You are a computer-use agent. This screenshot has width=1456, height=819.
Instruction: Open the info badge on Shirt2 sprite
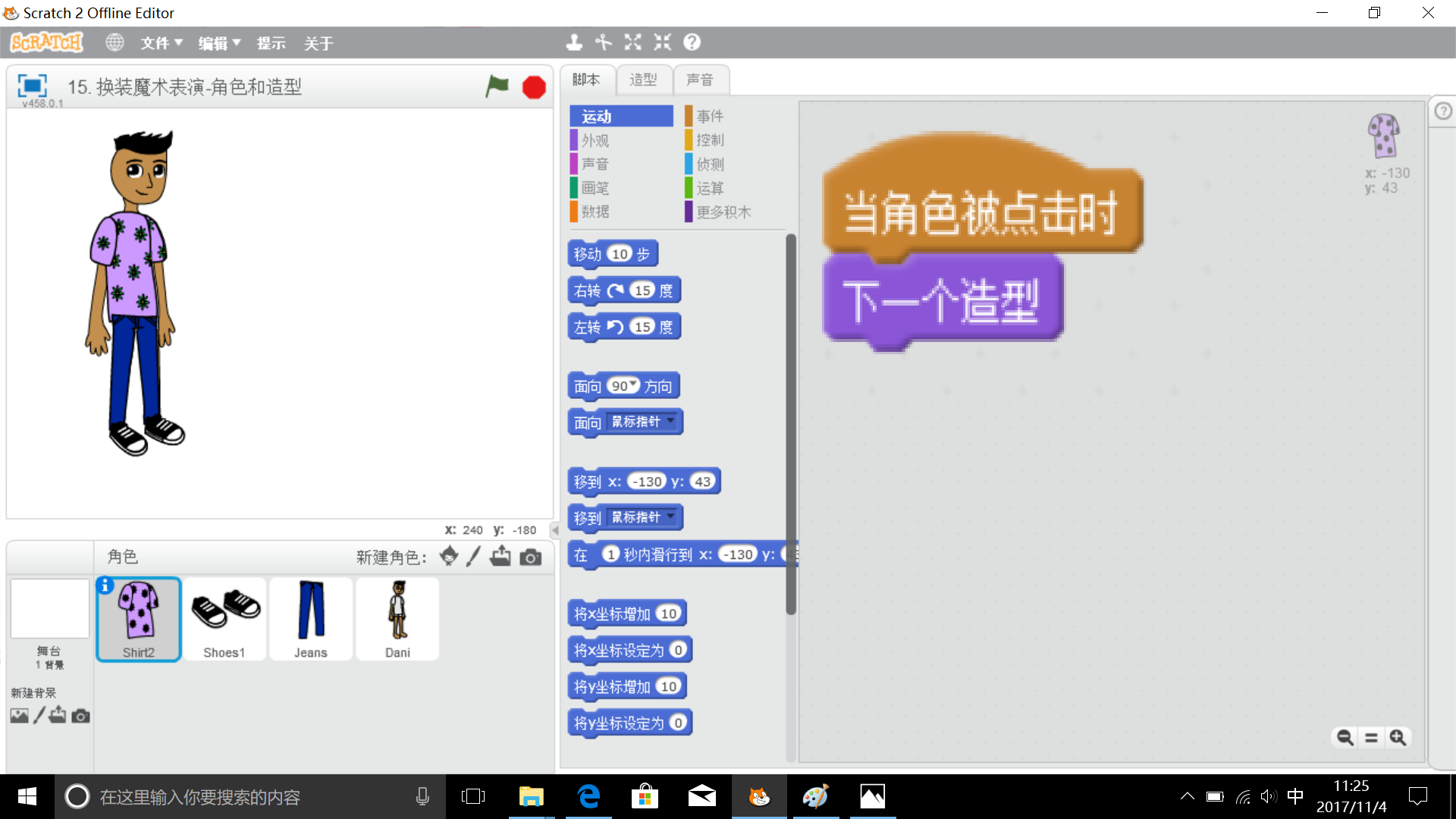click(x=105, y=585)
